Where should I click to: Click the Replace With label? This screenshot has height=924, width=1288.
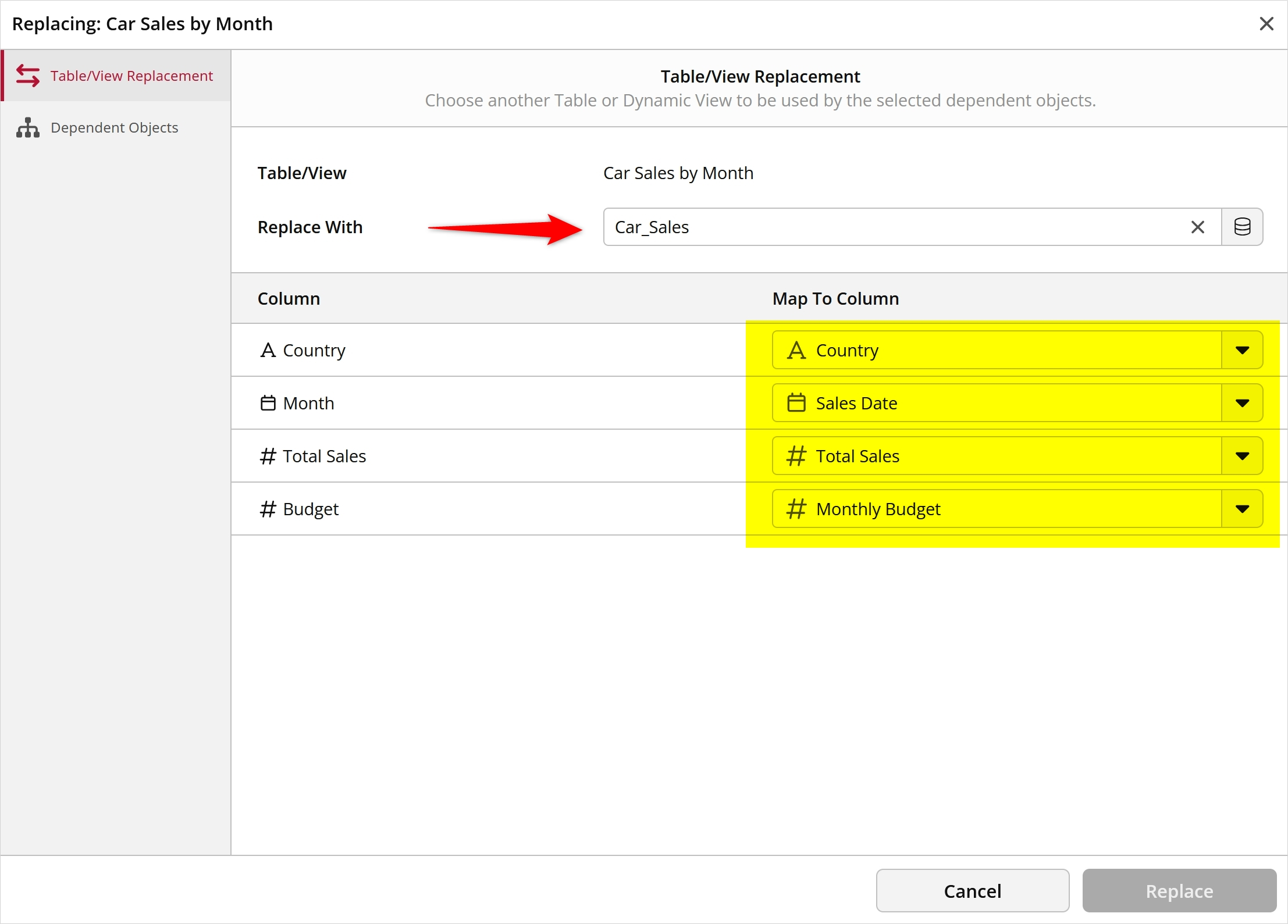point(310,227)
